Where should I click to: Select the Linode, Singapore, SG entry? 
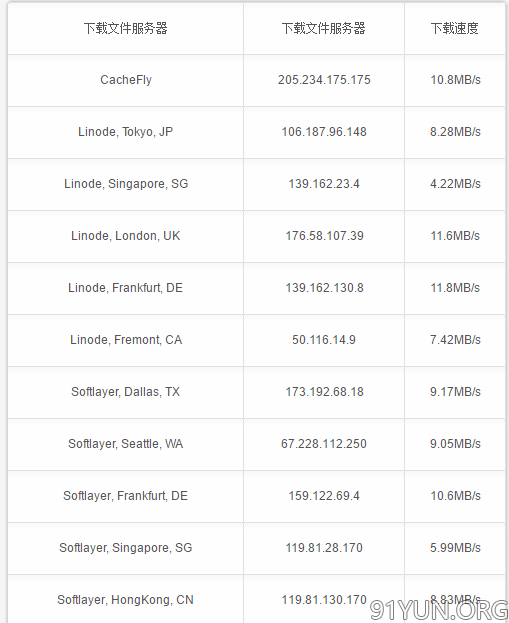point(126,184)
